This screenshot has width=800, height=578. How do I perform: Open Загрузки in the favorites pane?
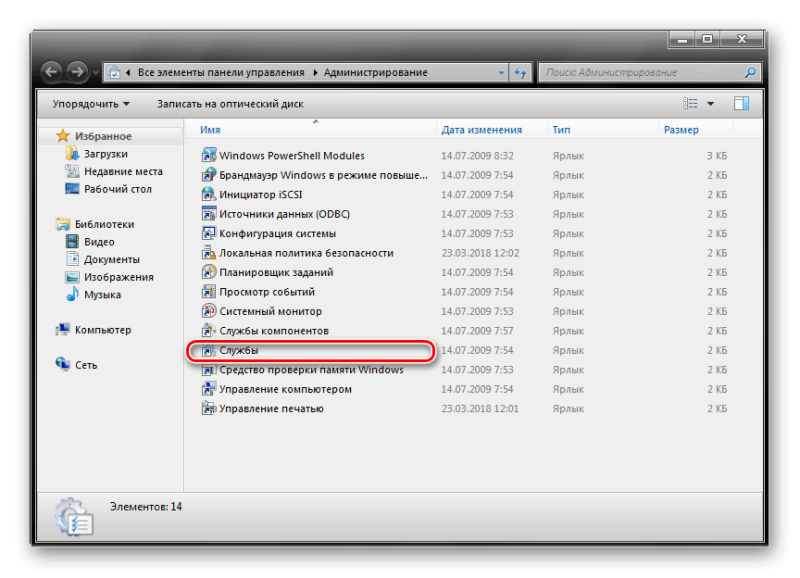point(105,154)
